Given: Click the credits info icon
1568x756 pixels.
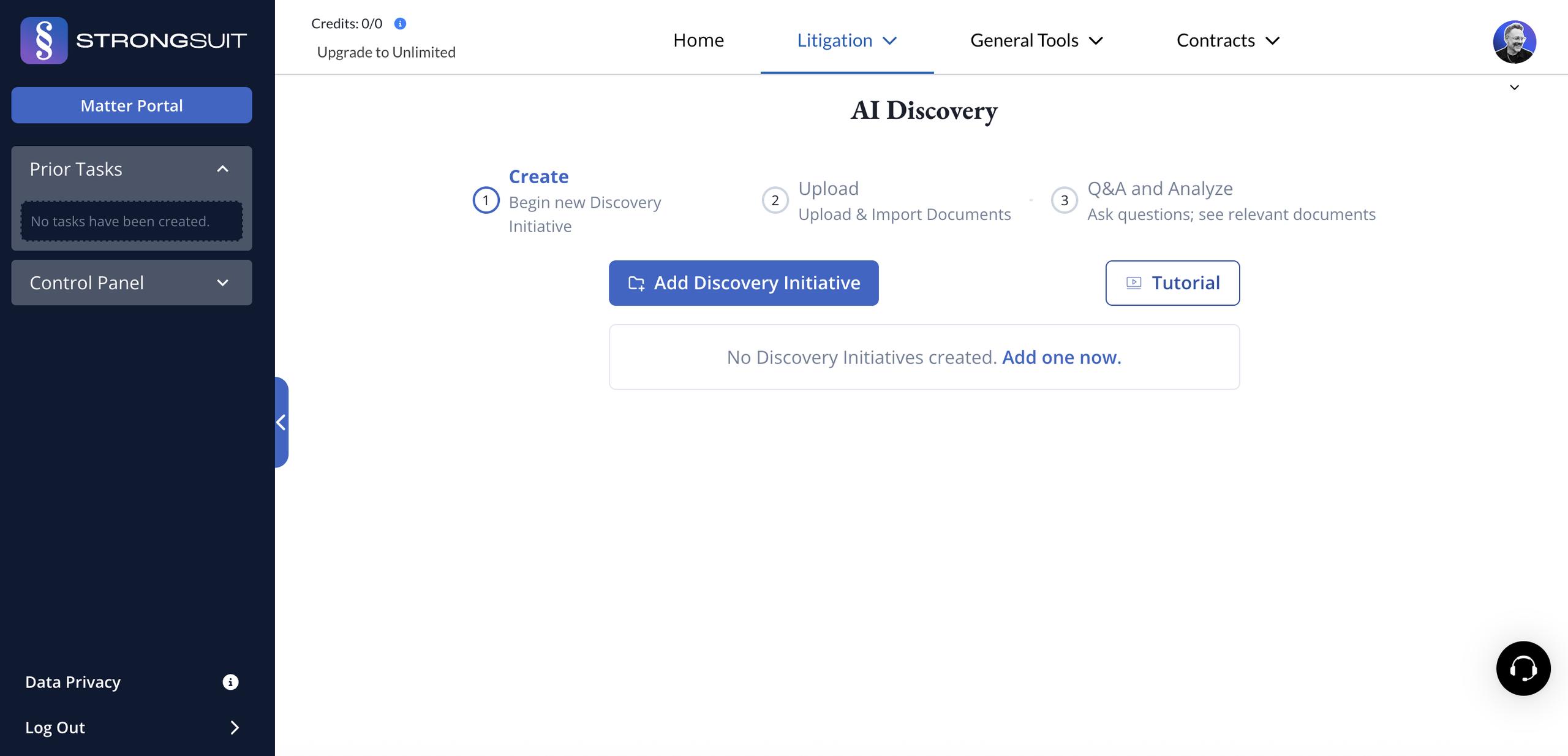Looking at the screenshot, I should 400,24.
